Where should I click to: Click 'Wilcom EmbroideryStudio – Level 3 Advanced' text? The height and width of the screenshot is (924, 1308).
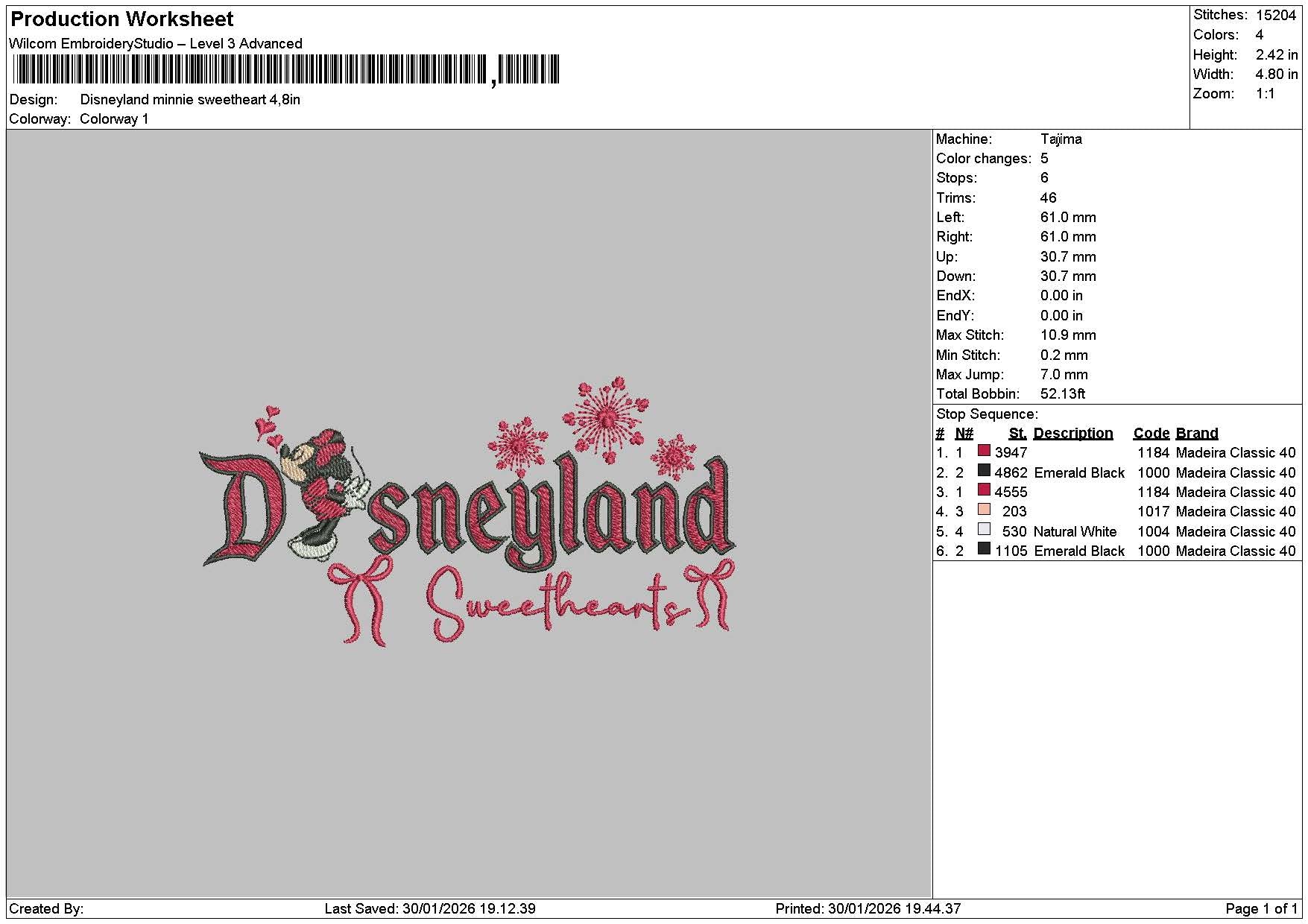pos(156,44)
